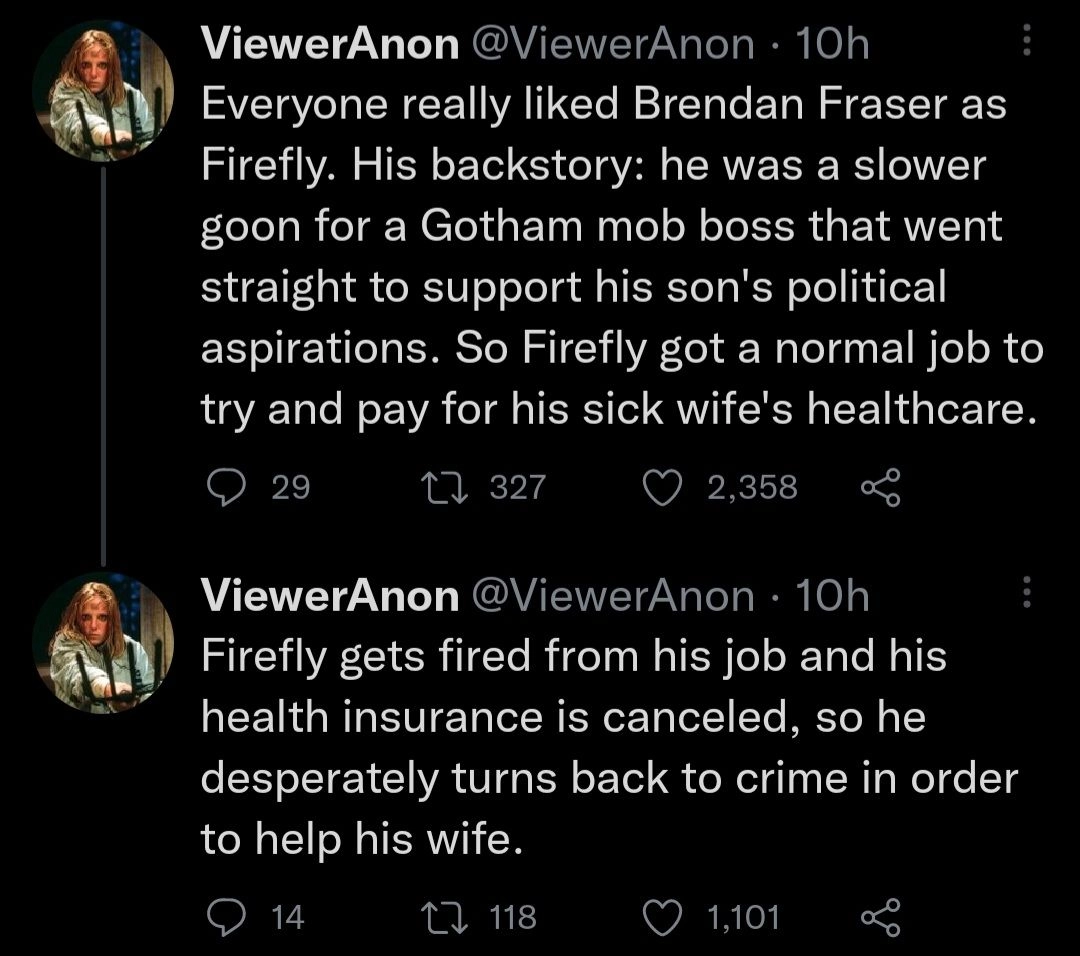The height and width of the screenshot is (956, 1080).
Task: Open ViewerAnon's avatar on the first tweet
Action: point(103,91)
